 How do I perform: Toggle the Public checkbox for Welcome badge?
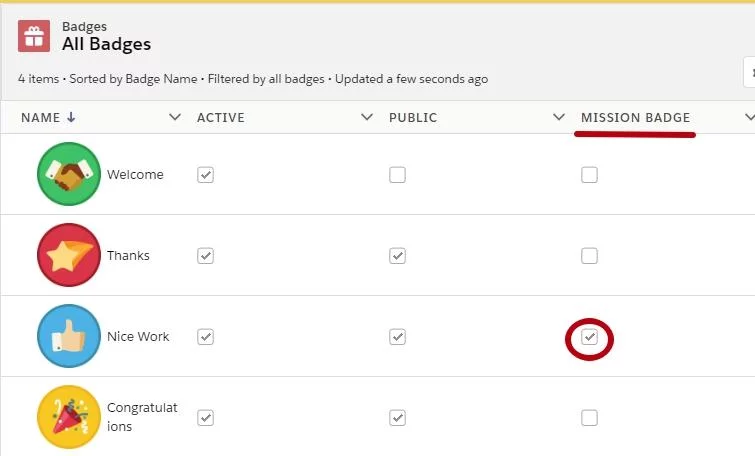click(397, 175)
